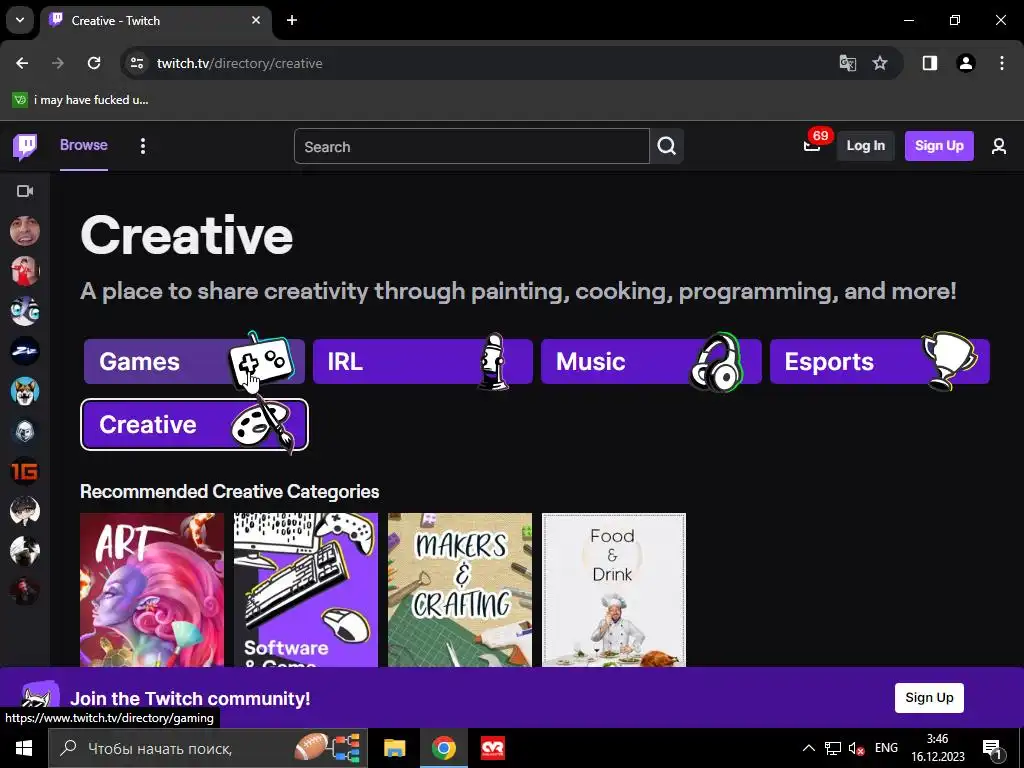The height and width of the screenshot is (768, 1024).
Task: Toggle the browser side panel
Action: click(x=929, y=63)
